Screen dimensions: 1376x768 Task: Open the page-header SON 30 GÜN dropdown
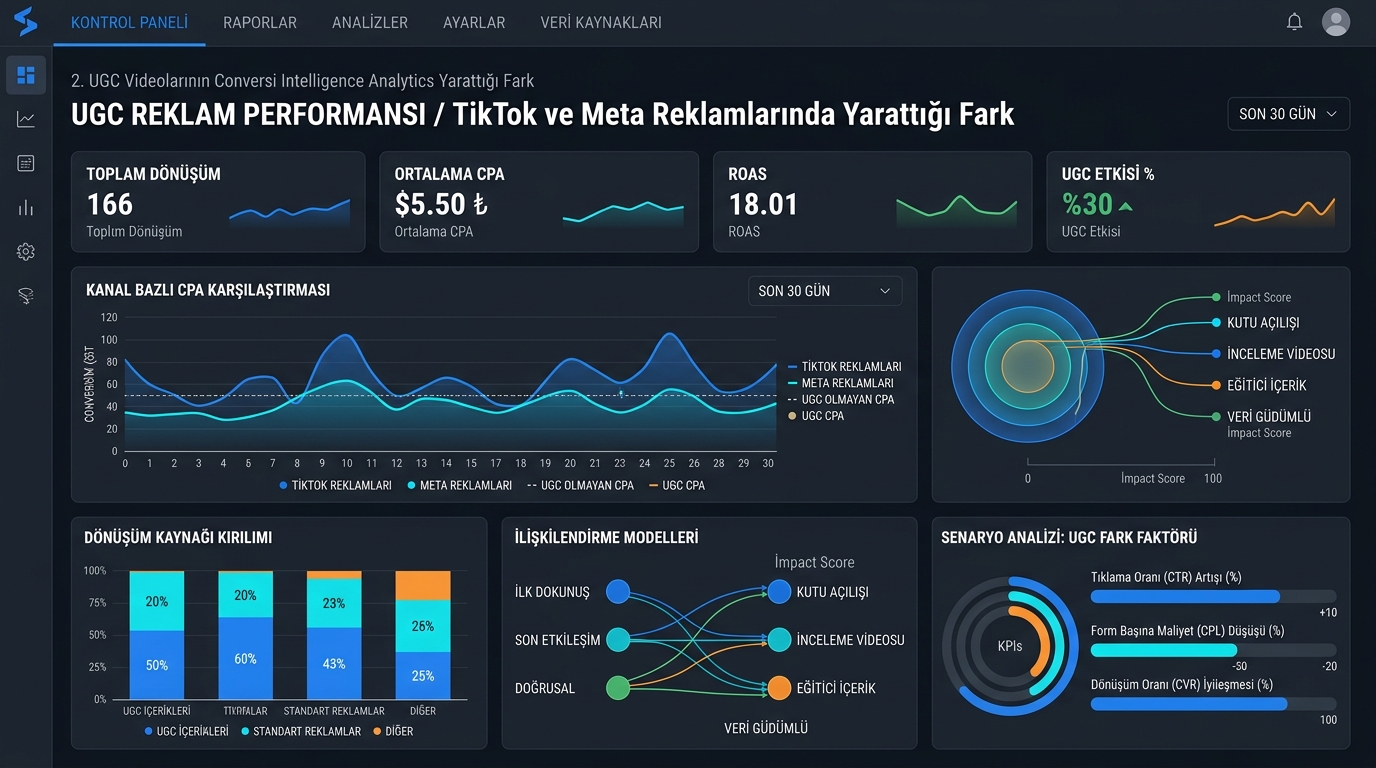(1288, 114)
